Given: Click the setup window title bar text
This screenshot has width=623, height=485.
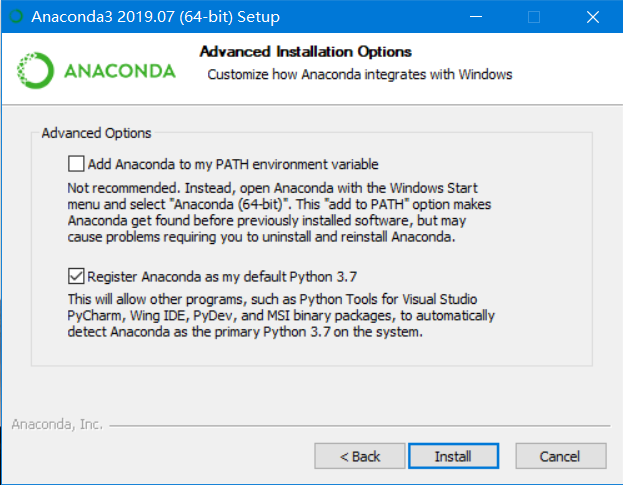Looking at the screenshot, I should click(155, 17).
